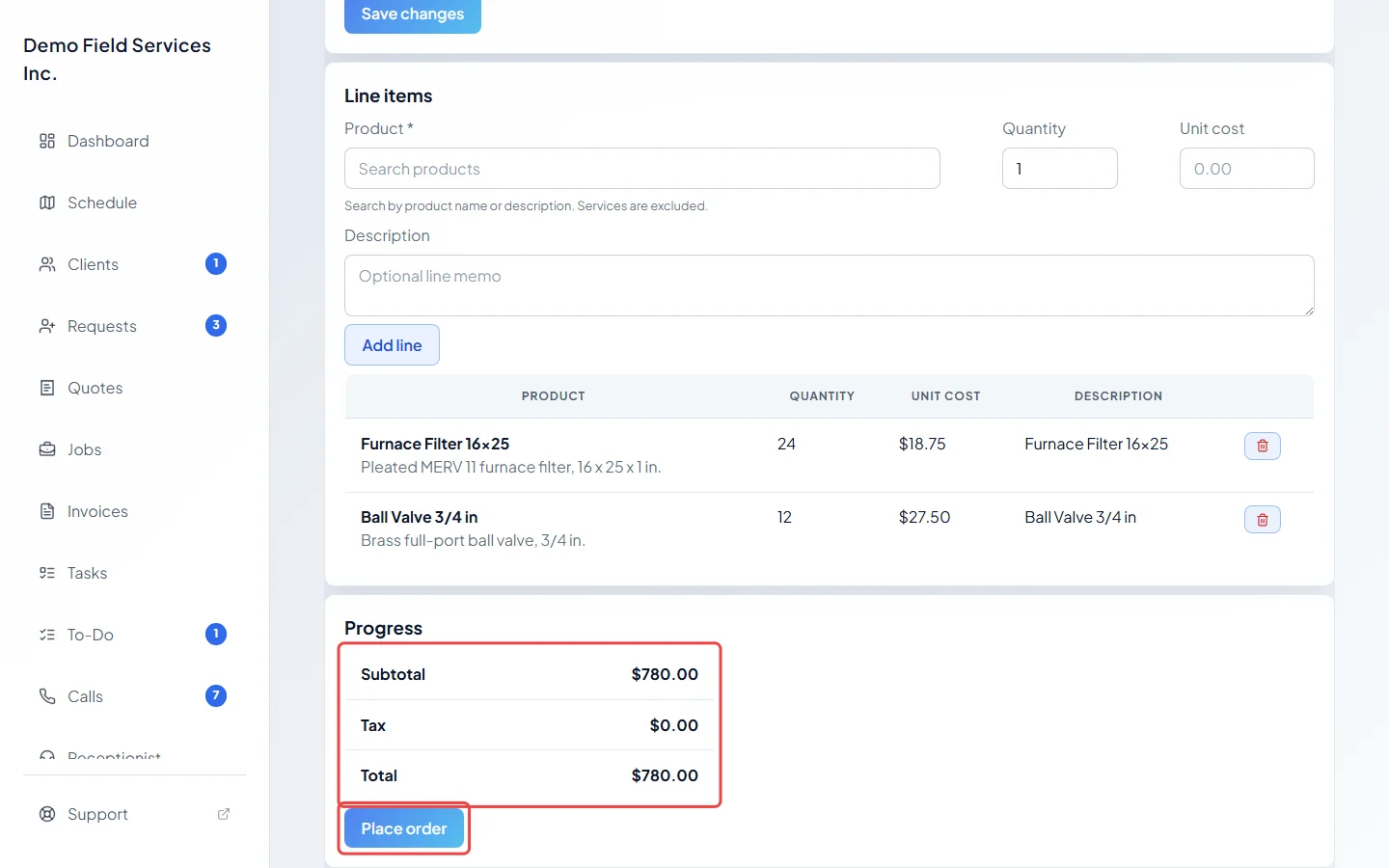Go to Schedule in the sidebar

(x=135, y=203)
